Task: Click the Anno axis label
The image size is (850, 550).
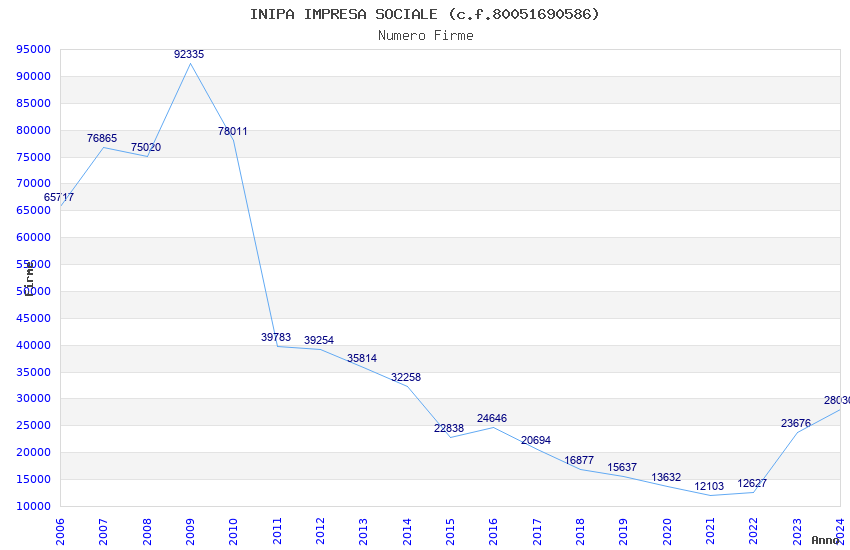Action: (825, 540)
